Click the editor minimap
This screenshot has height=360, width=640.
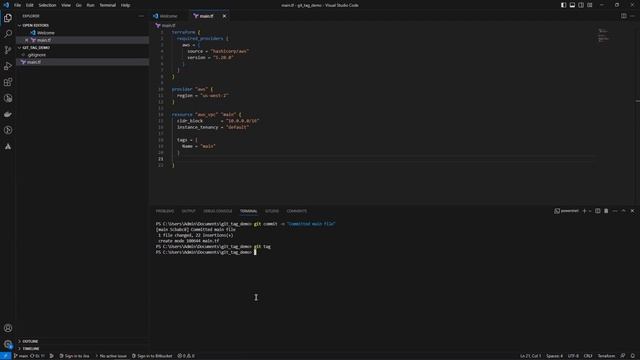point(603,36)
